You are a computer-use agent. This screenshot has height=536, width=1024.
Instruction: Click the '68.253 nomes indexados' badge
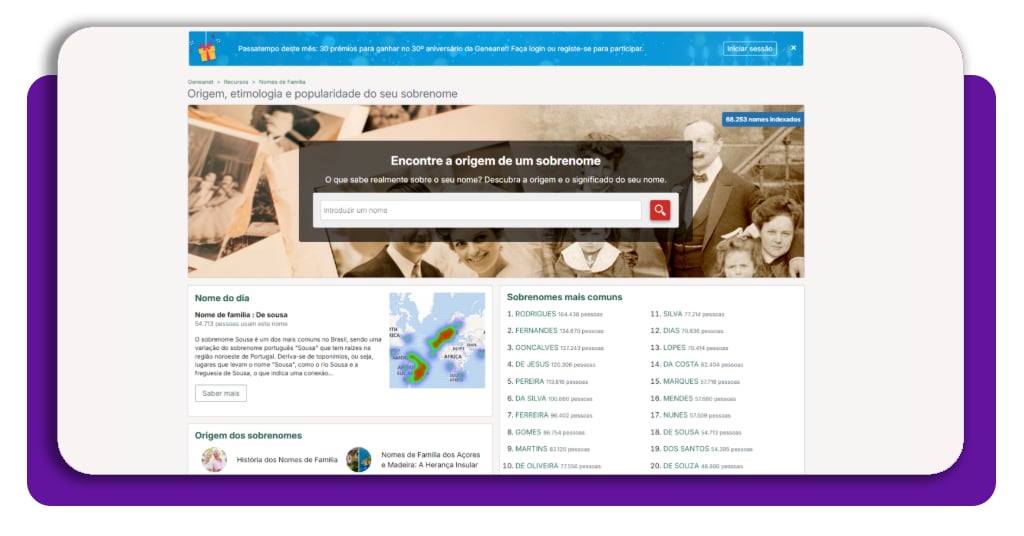tap(763, 119)
